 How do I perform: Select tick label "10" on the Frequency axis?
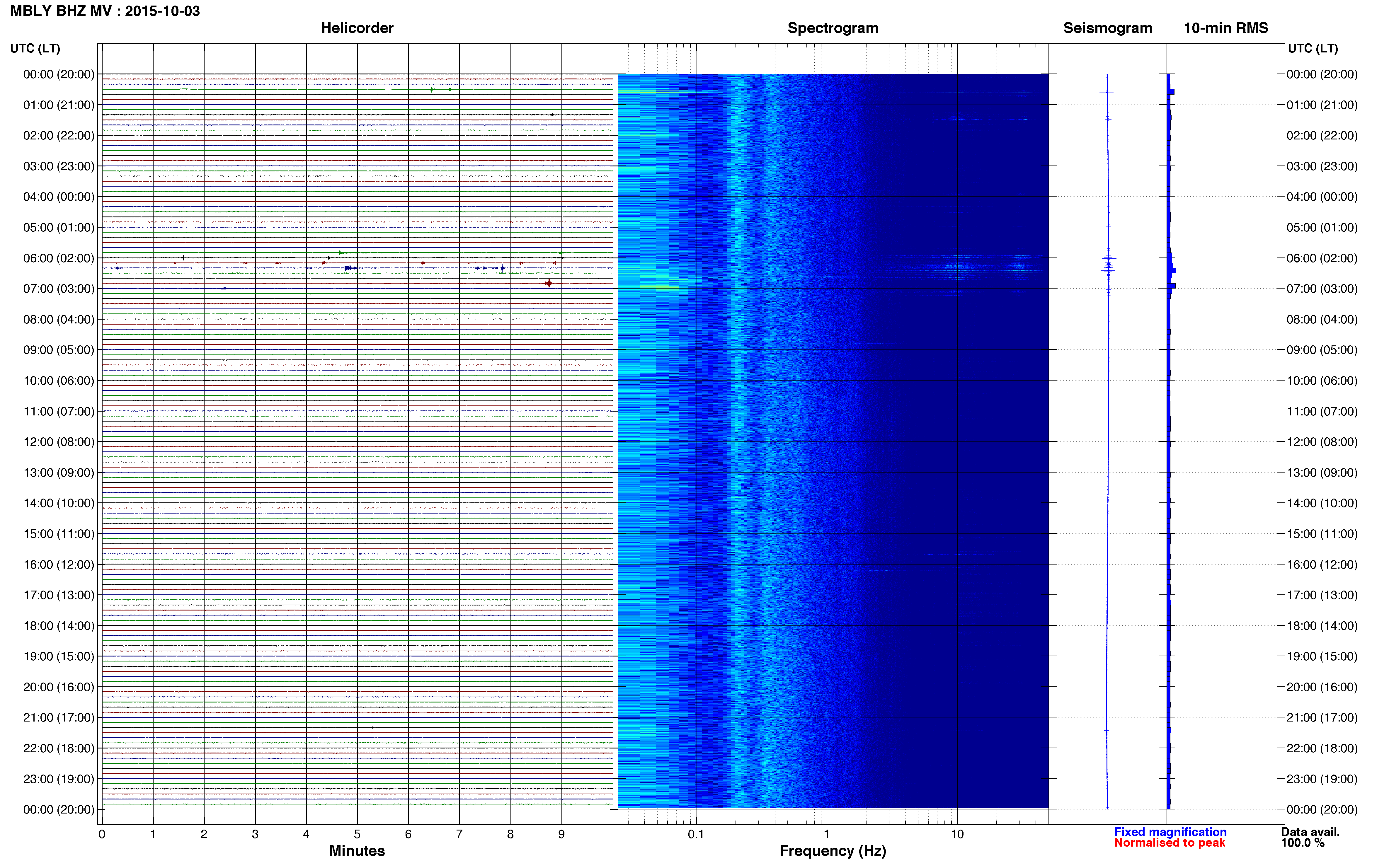point(957,834)
